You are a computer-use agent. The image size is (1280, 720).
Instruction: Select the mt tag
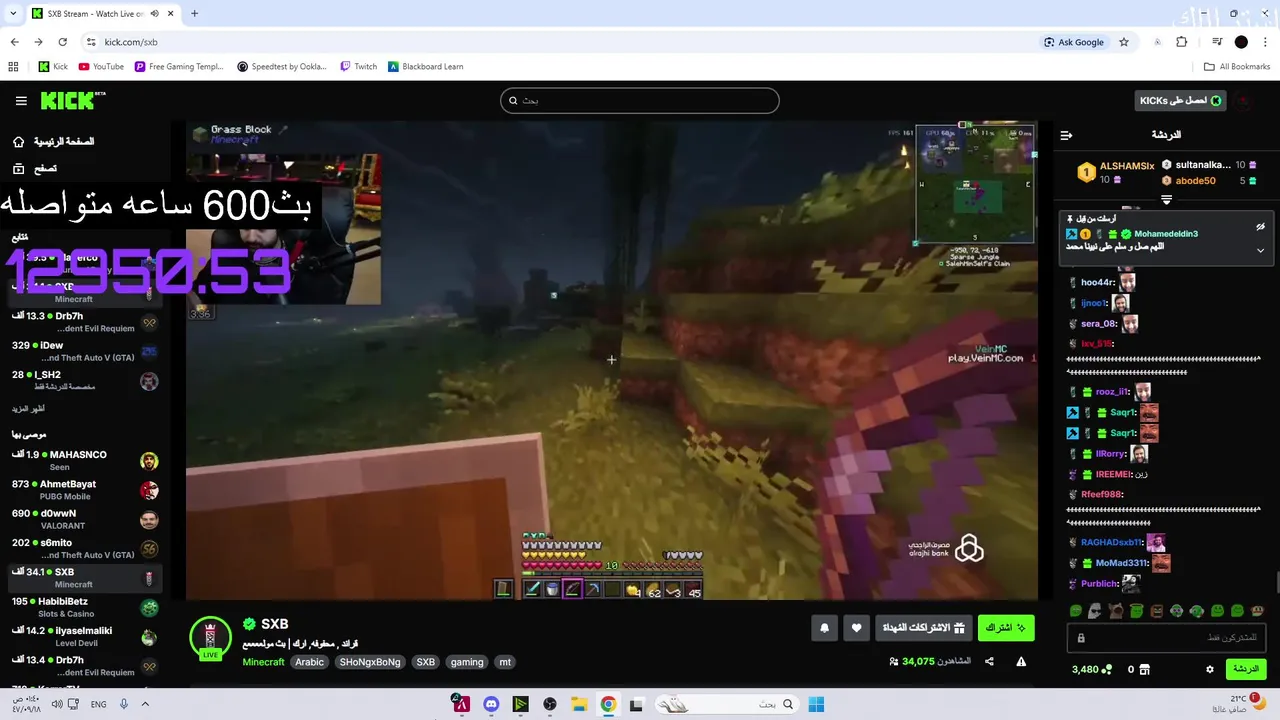[x=505, y=662]
